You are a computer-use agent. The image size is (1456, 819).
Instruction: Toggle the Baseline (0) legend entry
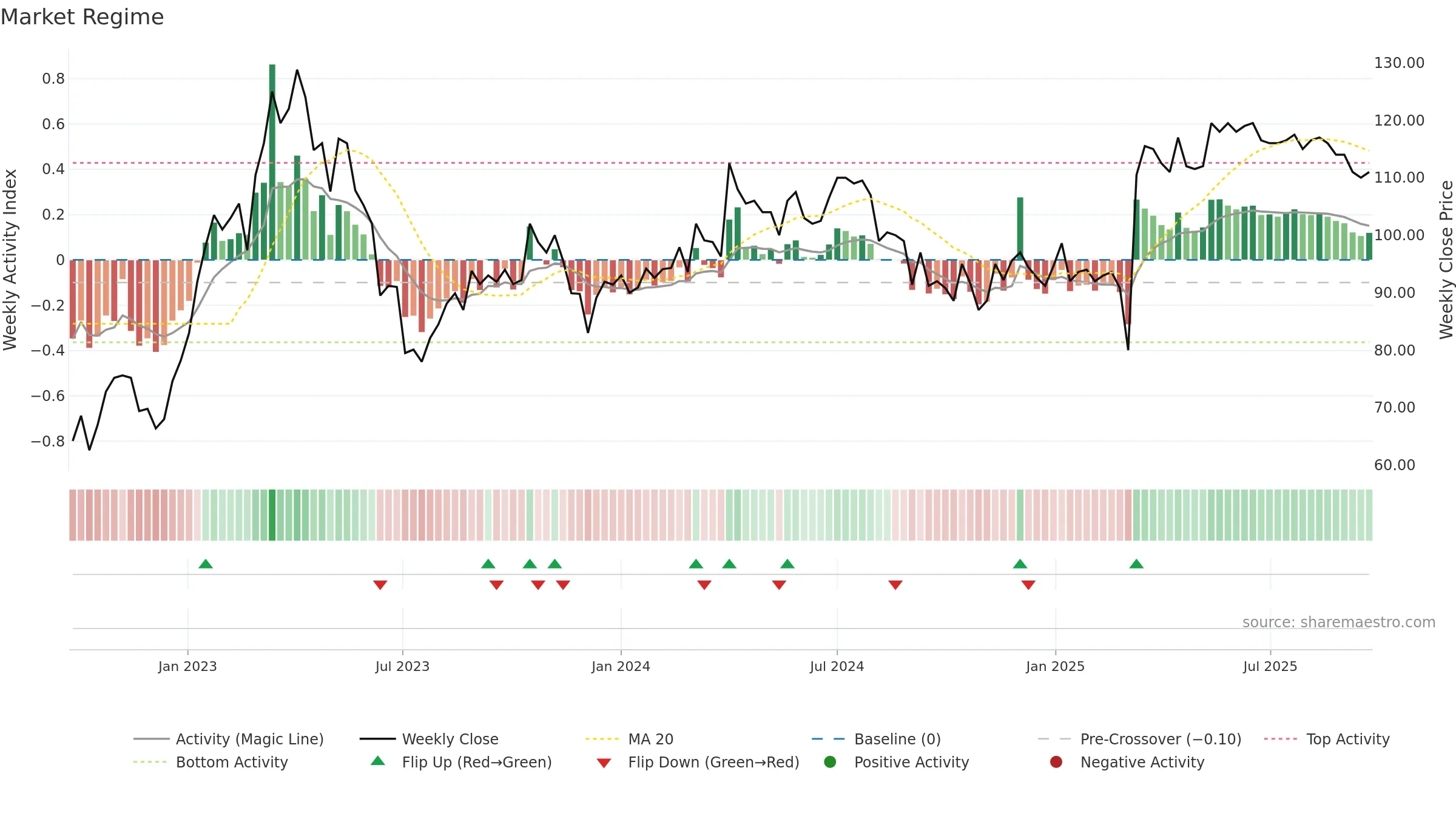tap(876, 739)
